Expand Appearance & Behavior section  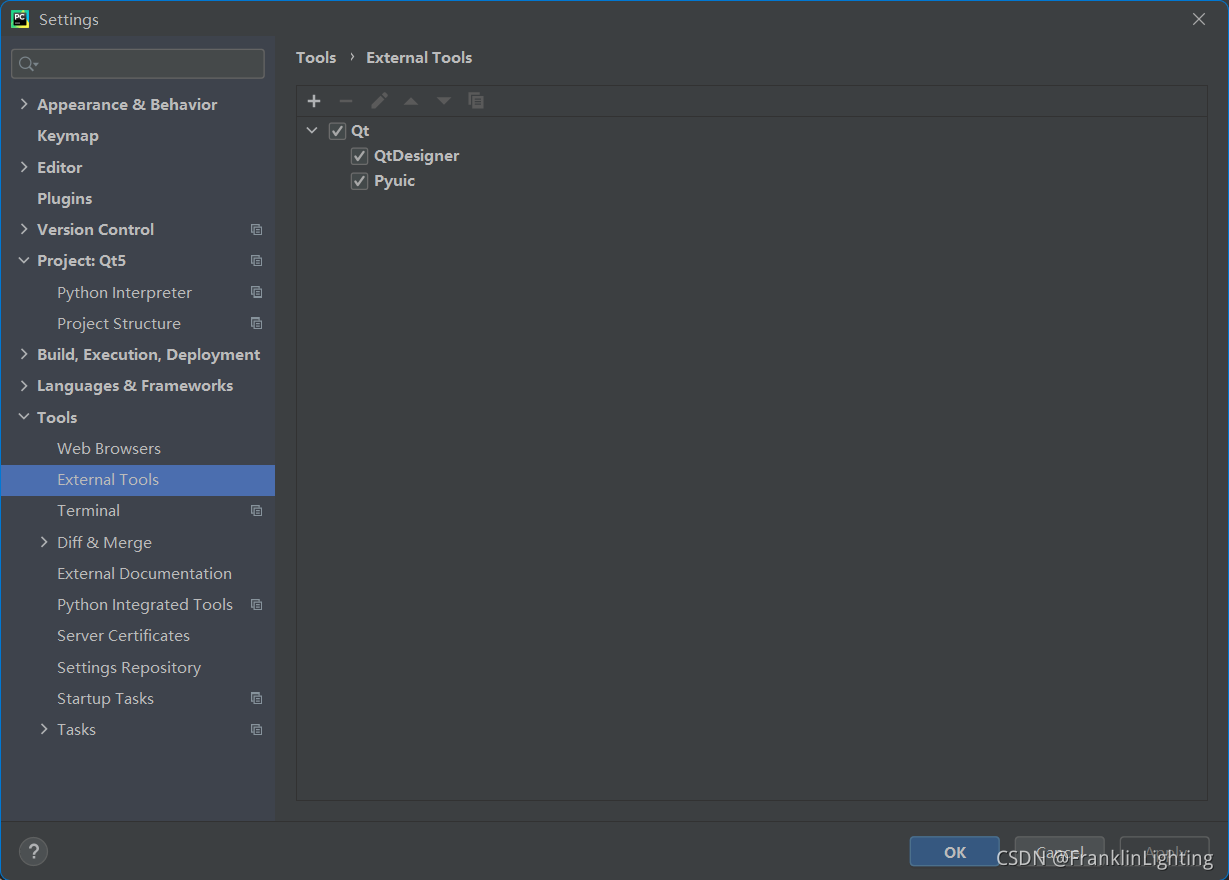click(x=24, y=105)
